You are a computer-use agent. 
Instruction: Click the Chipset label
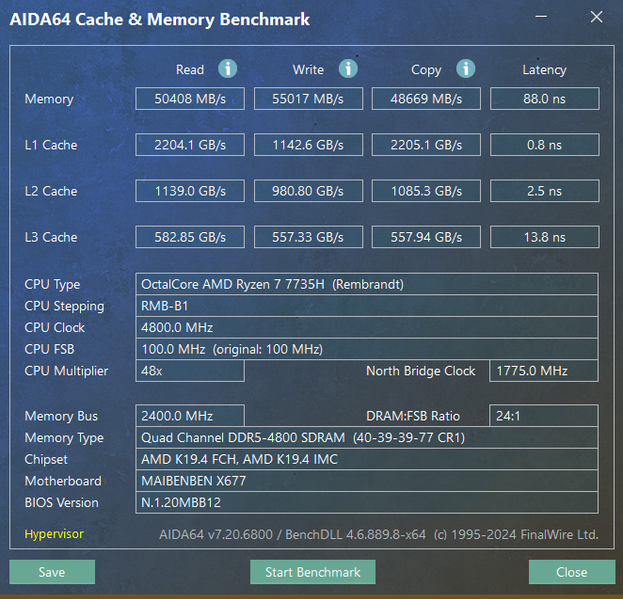(x=46, y=459)
